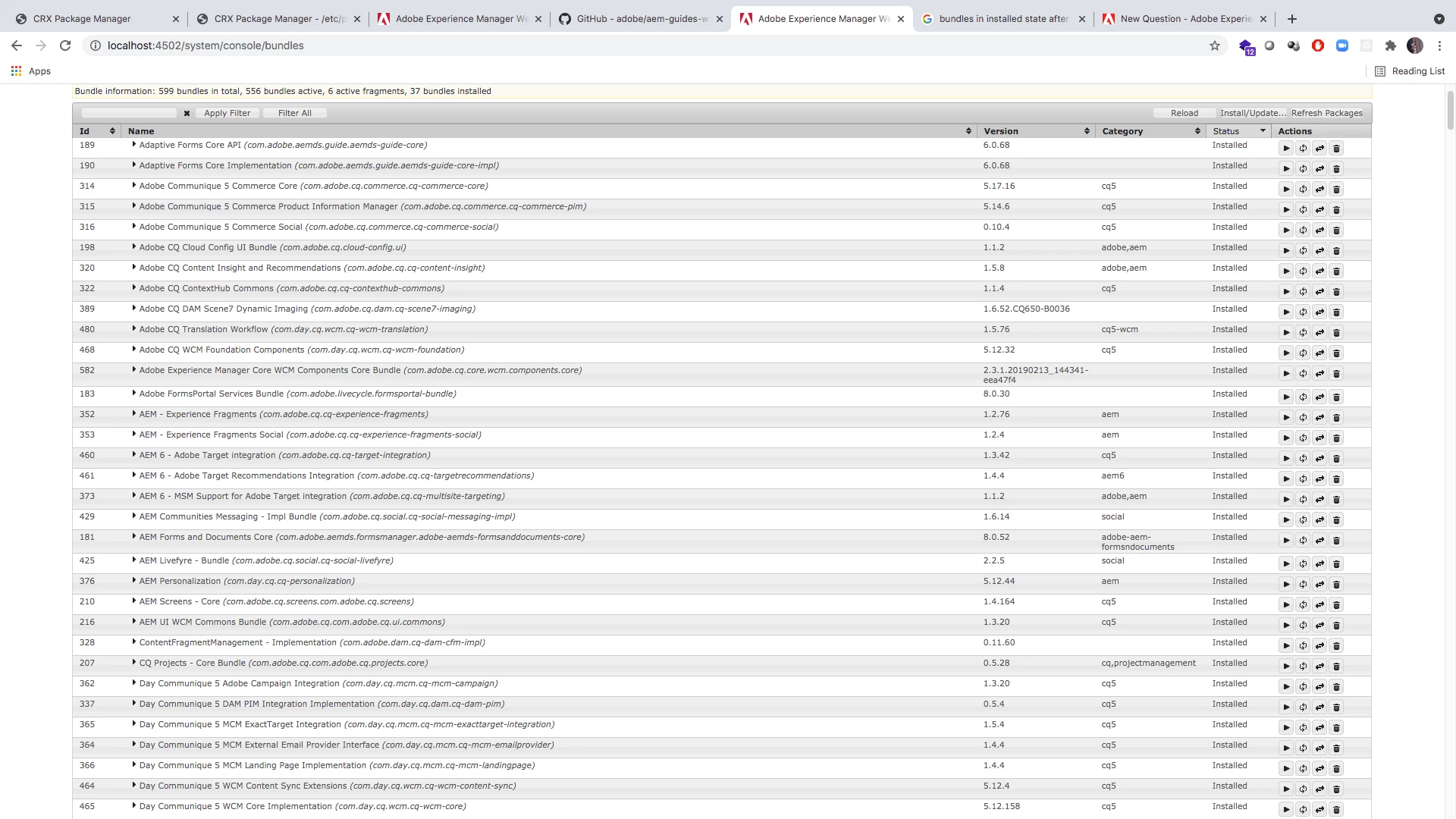Clear the bundle filter with X icon
The image size is (1456, 819).
click(x=187, y=114)
